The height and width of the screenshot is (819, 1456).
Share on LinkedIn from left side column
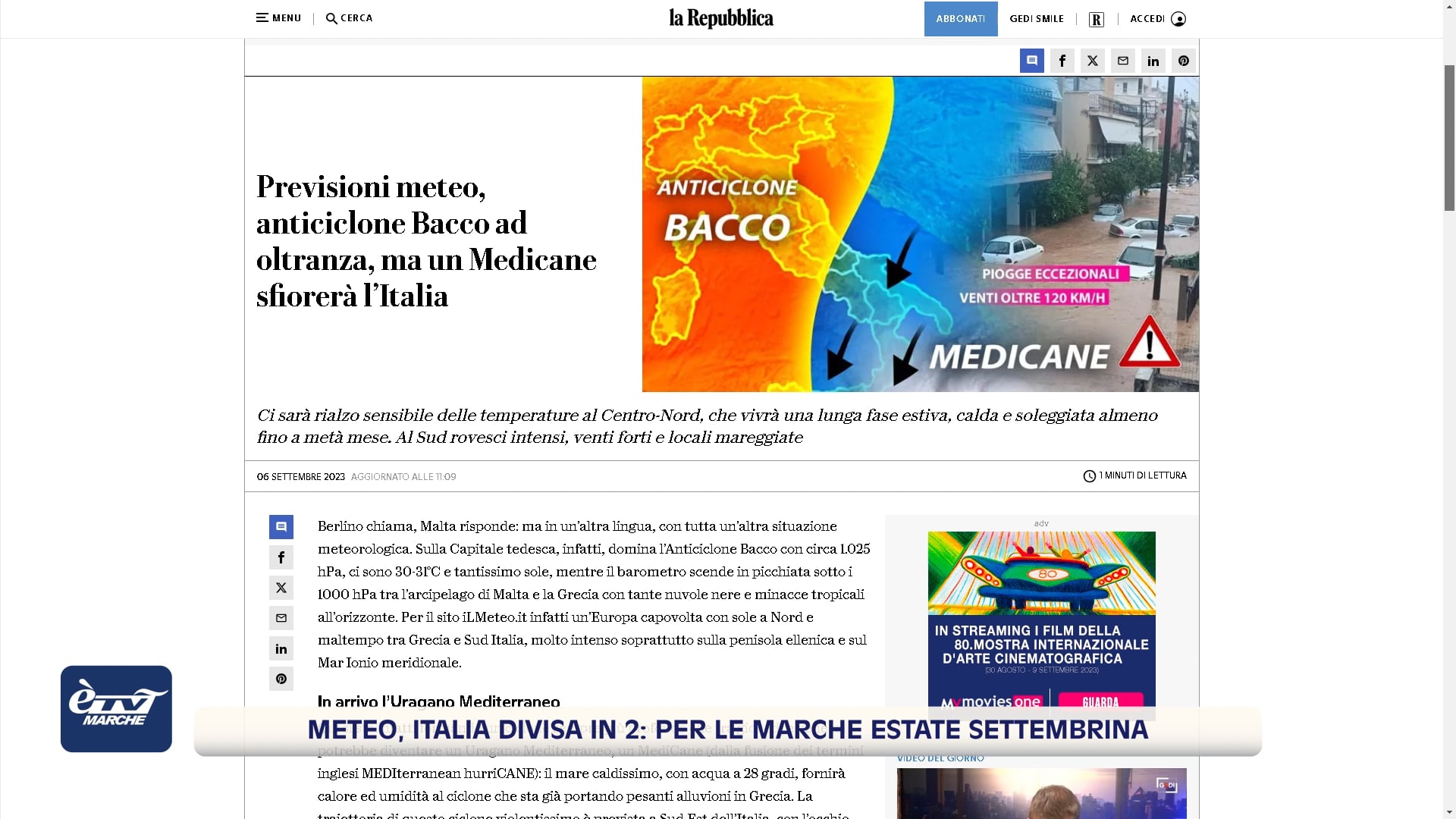281,648
